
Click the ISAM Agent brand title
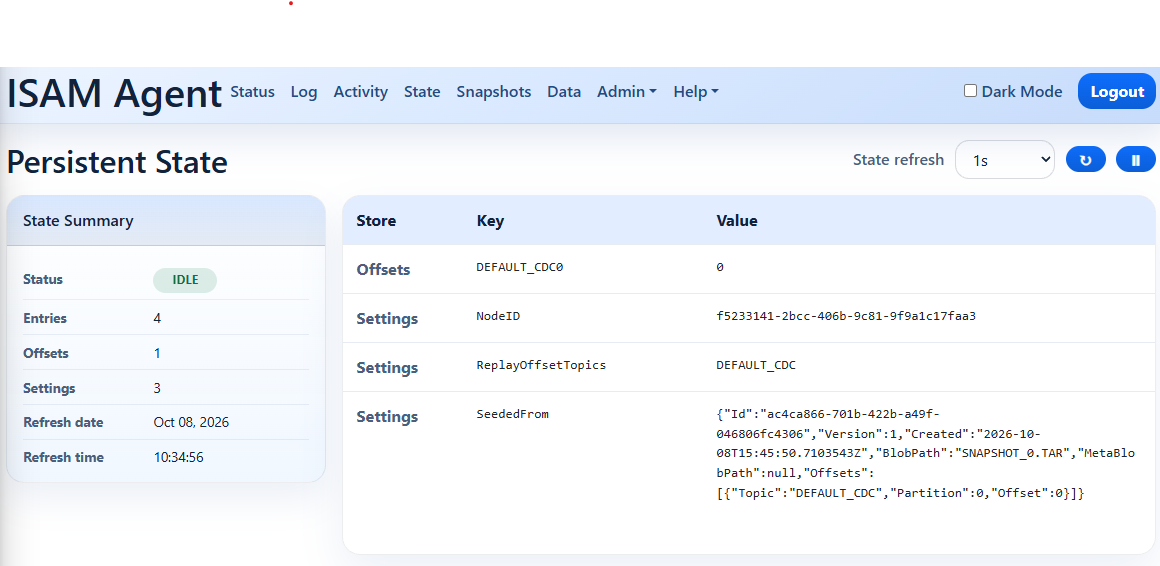tap(115, 94)
